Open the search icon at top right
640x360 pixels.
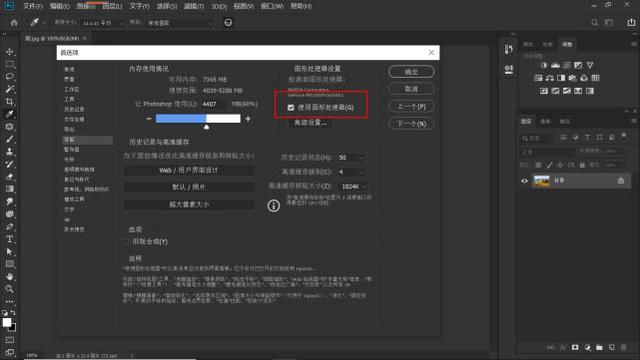click(595, 22)
